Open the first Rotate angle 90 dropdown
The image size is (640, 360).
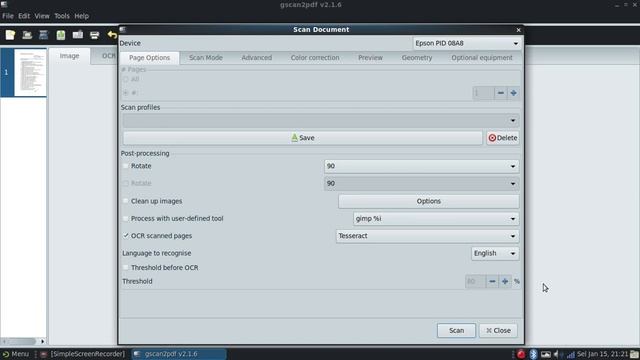422,166
